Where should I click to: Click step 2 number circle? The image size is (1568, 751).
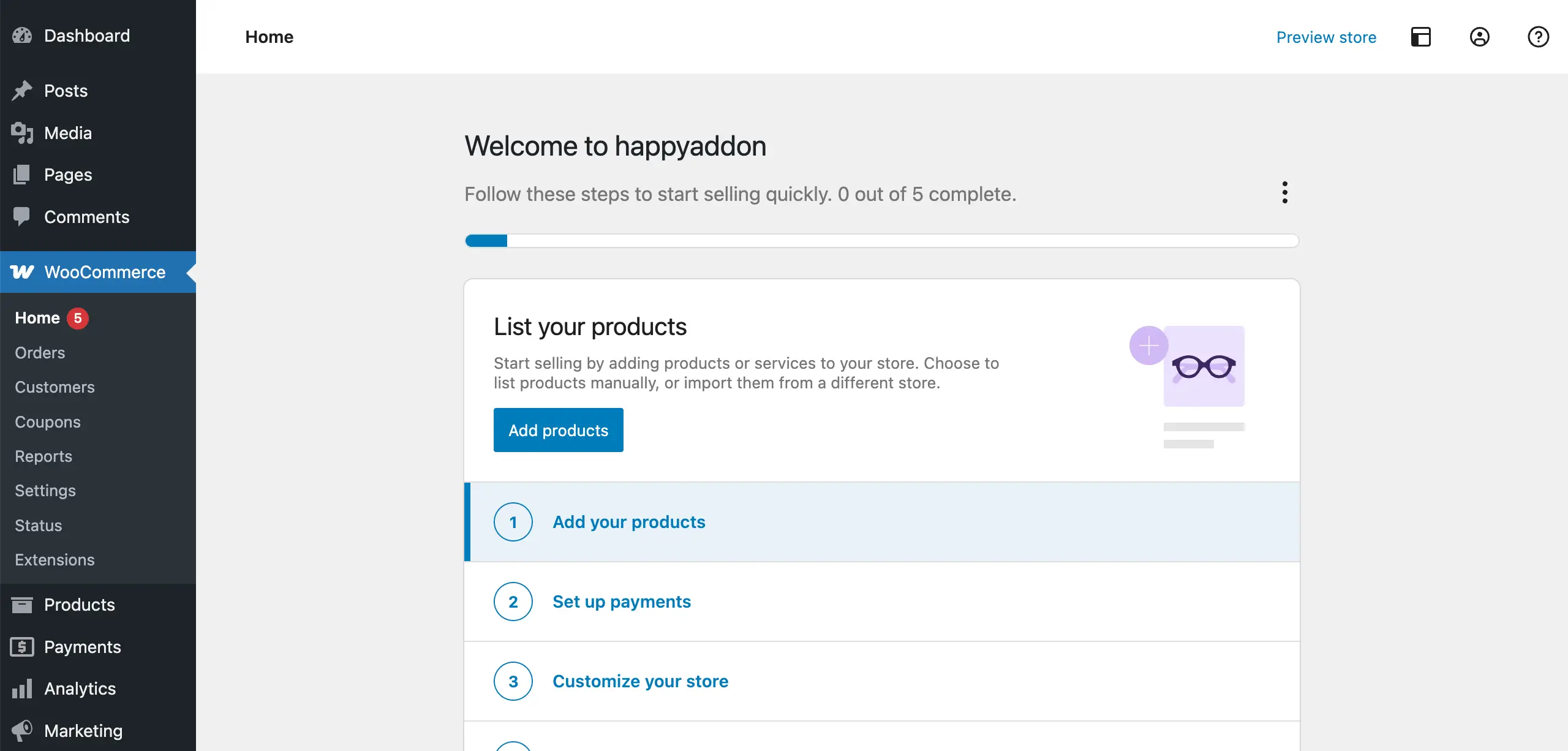click(x=513, y=602)
